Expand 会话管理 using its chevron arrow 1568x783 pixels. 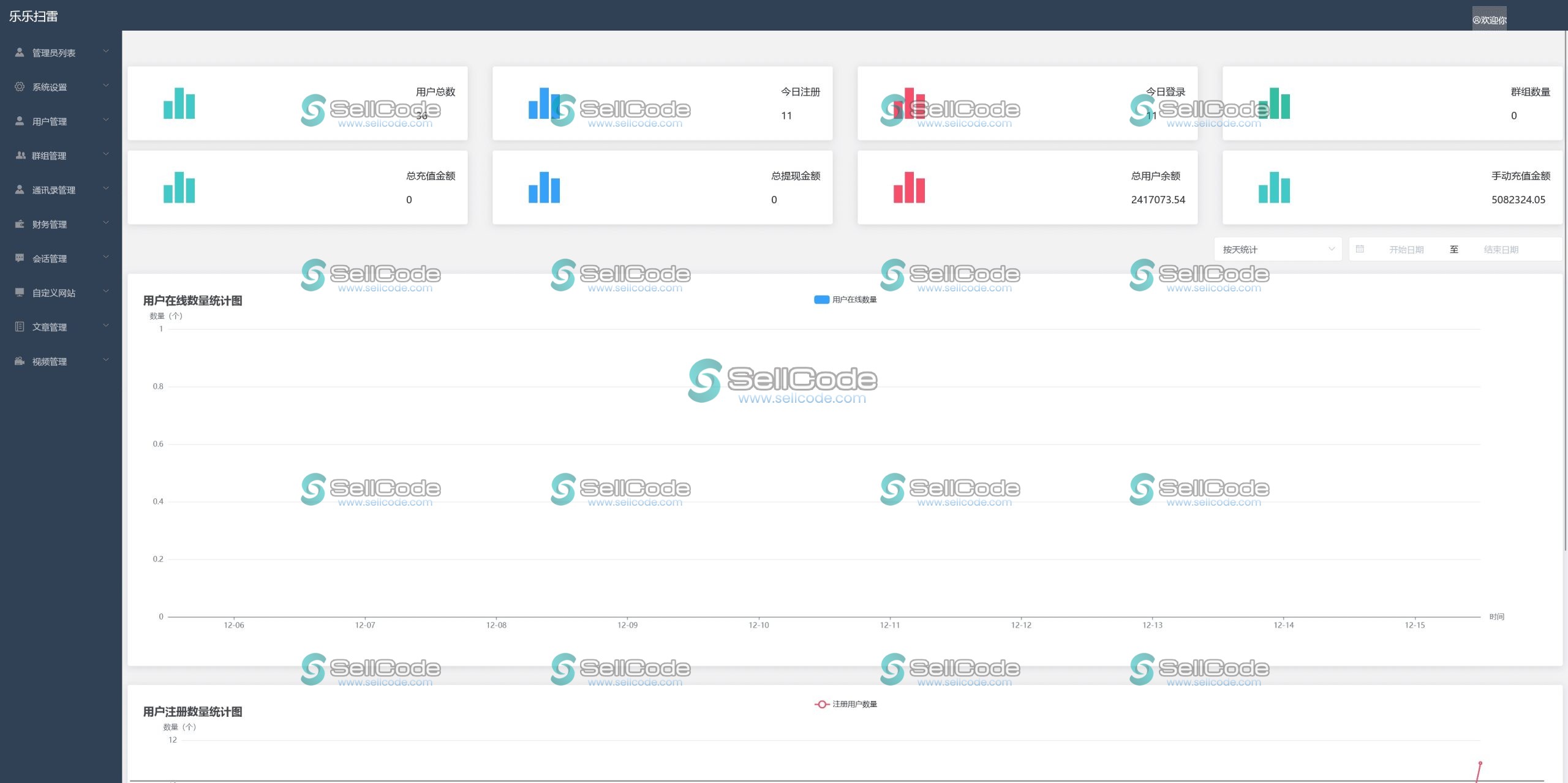[106, 257]
